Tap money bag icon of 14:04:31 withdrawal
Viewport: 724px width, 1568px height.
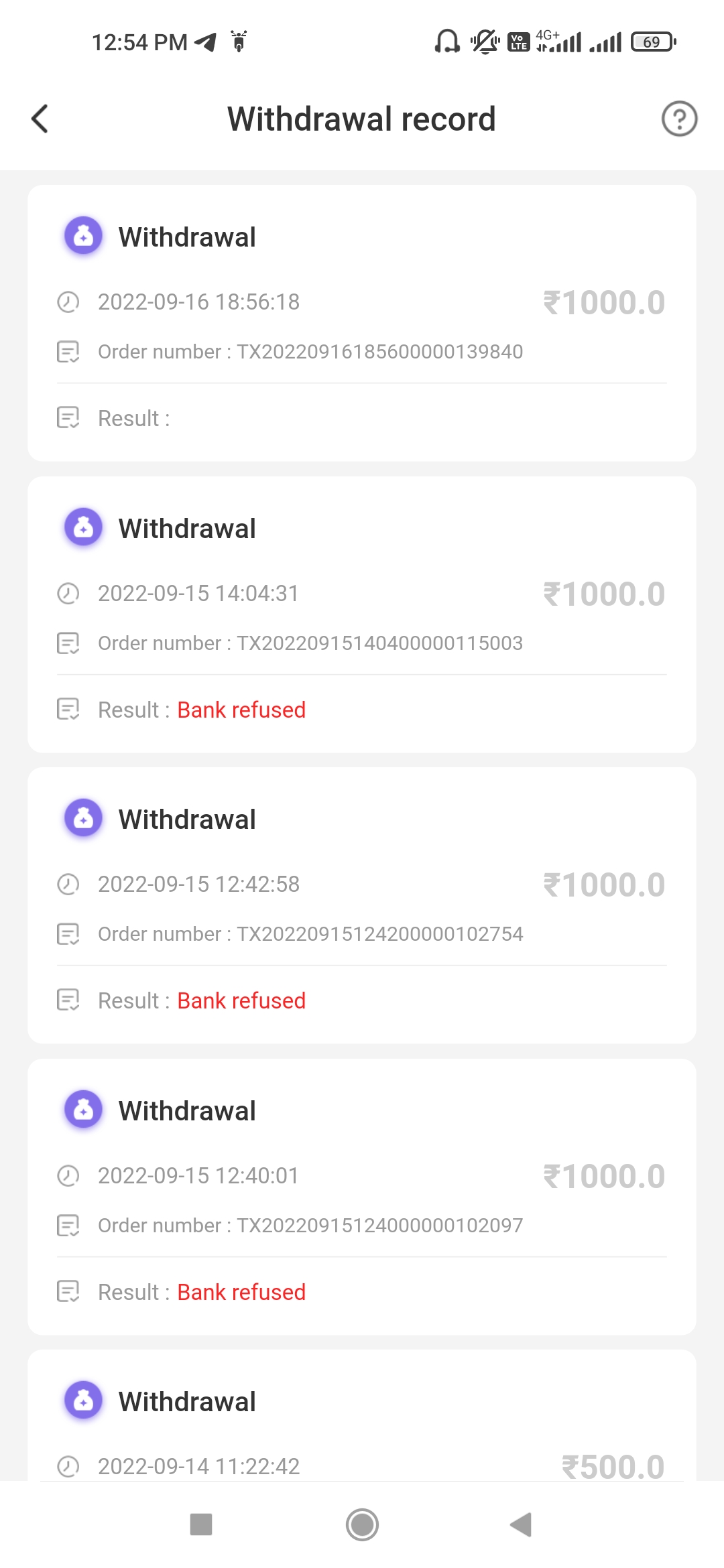[83, 527]
